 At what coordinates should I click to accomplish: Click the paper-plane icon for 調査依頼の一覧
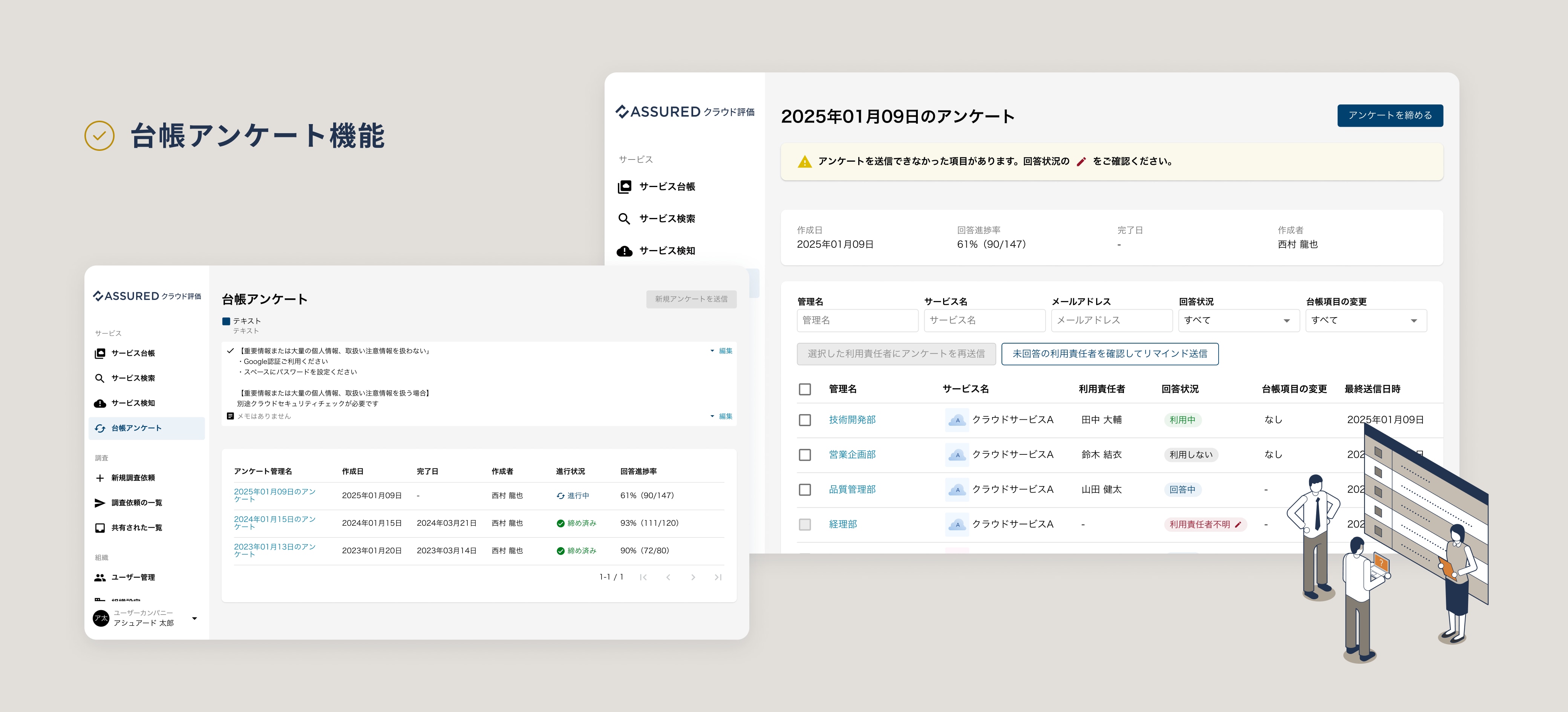[100, 503]
